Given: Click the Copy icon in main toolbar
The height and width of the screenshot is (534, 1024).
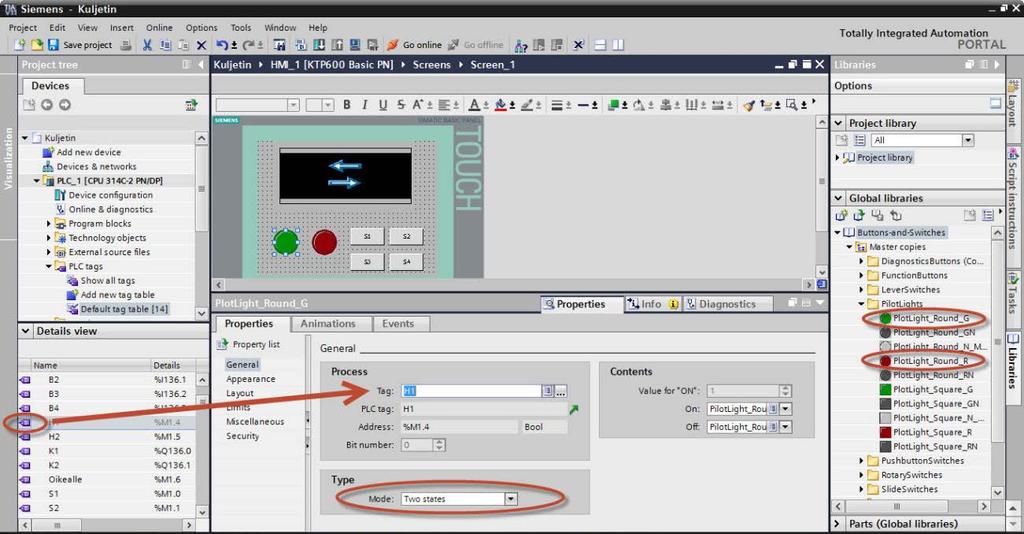Looking at the screenshot, I should click(x=166, y=45).
